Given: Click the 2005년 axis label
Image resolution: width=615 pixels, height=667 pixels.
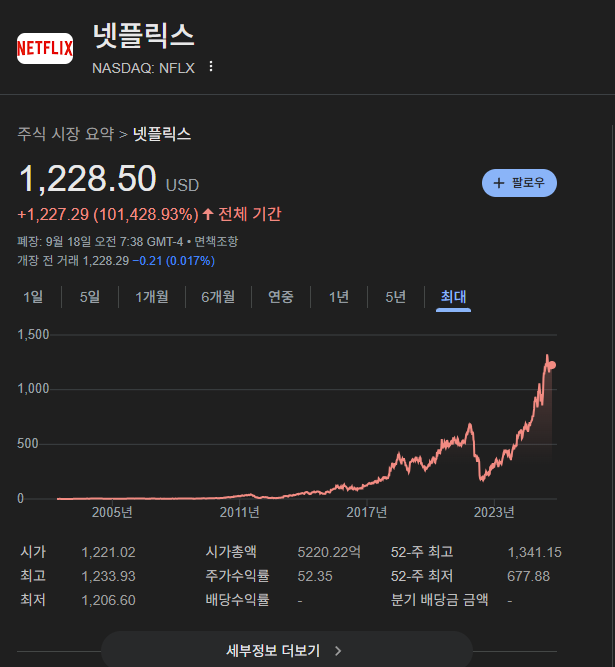Looking at the screenshot, I should pyautogui.click(x=112, y=512).
